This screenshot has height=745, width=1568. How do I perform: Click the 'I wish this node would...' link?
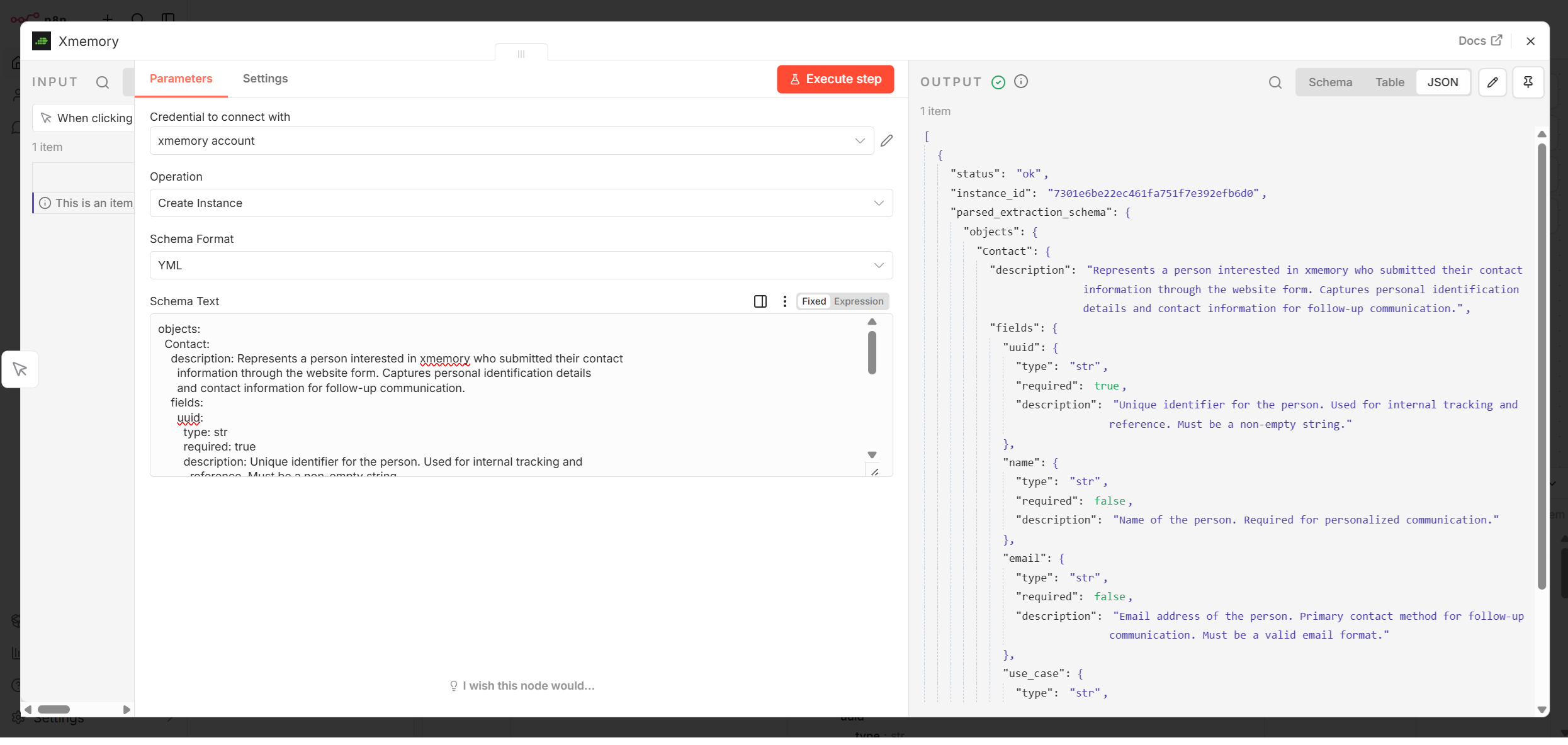(x=529, y=685)
